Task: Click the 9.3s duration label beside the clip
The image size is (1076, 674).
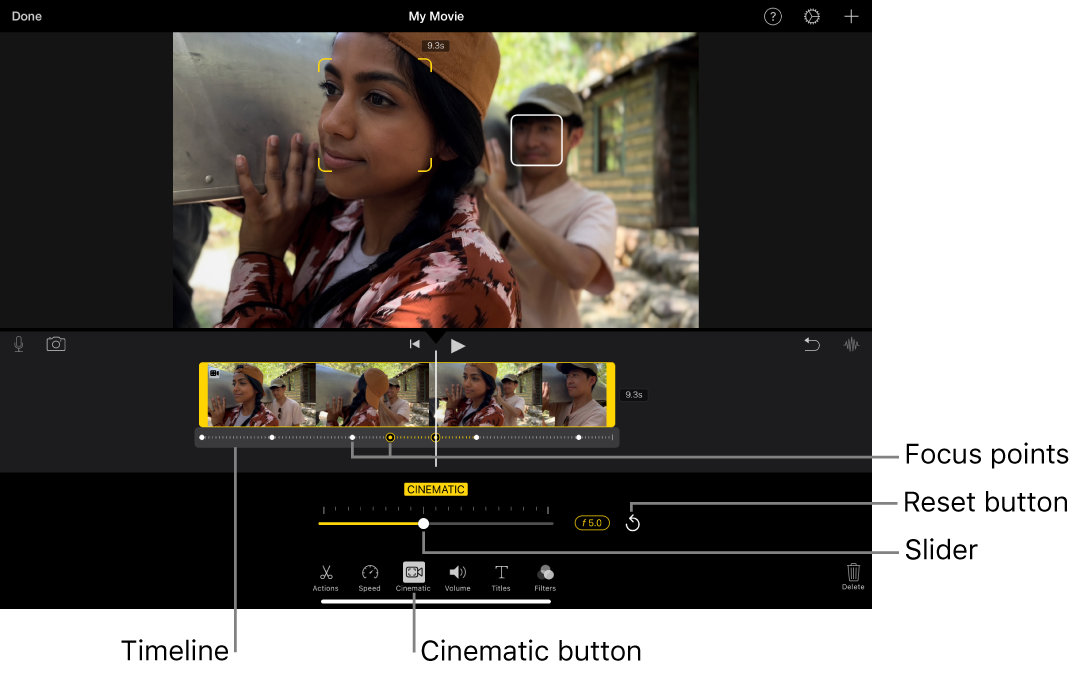Action: click(633, 395)
